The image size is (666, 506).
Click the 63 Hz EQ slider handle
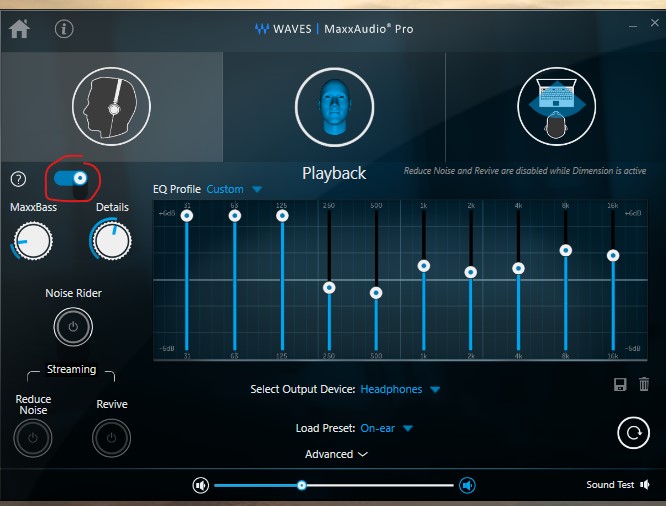234,216
